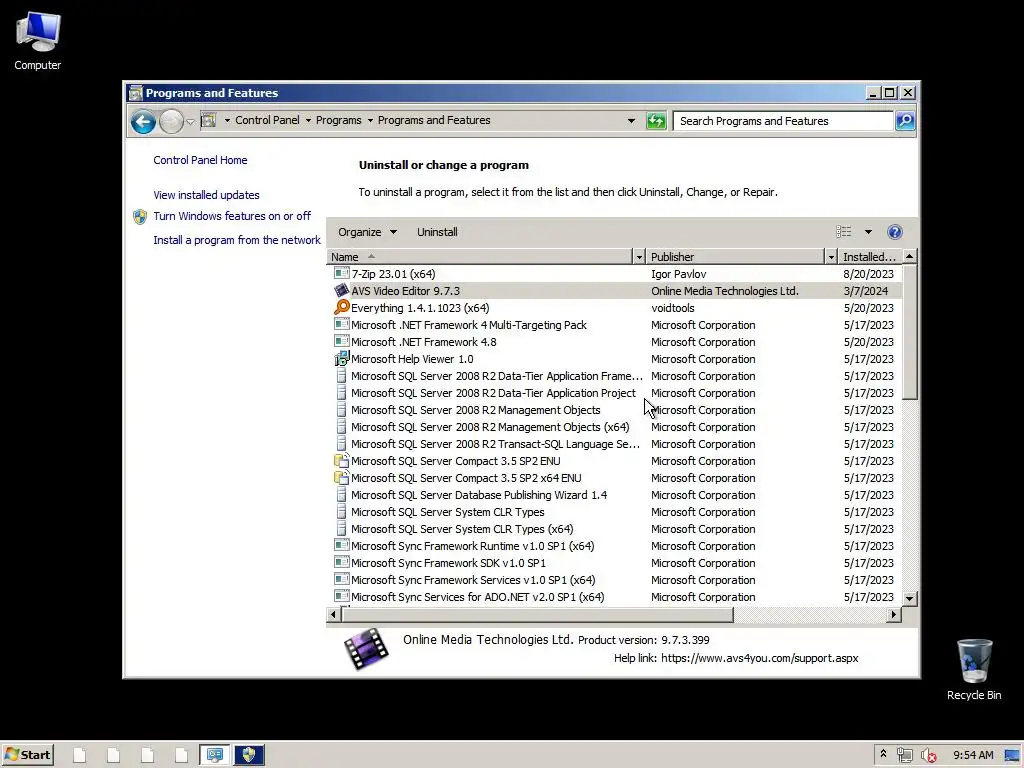Start search with the magnifier icon

(904, 121)
